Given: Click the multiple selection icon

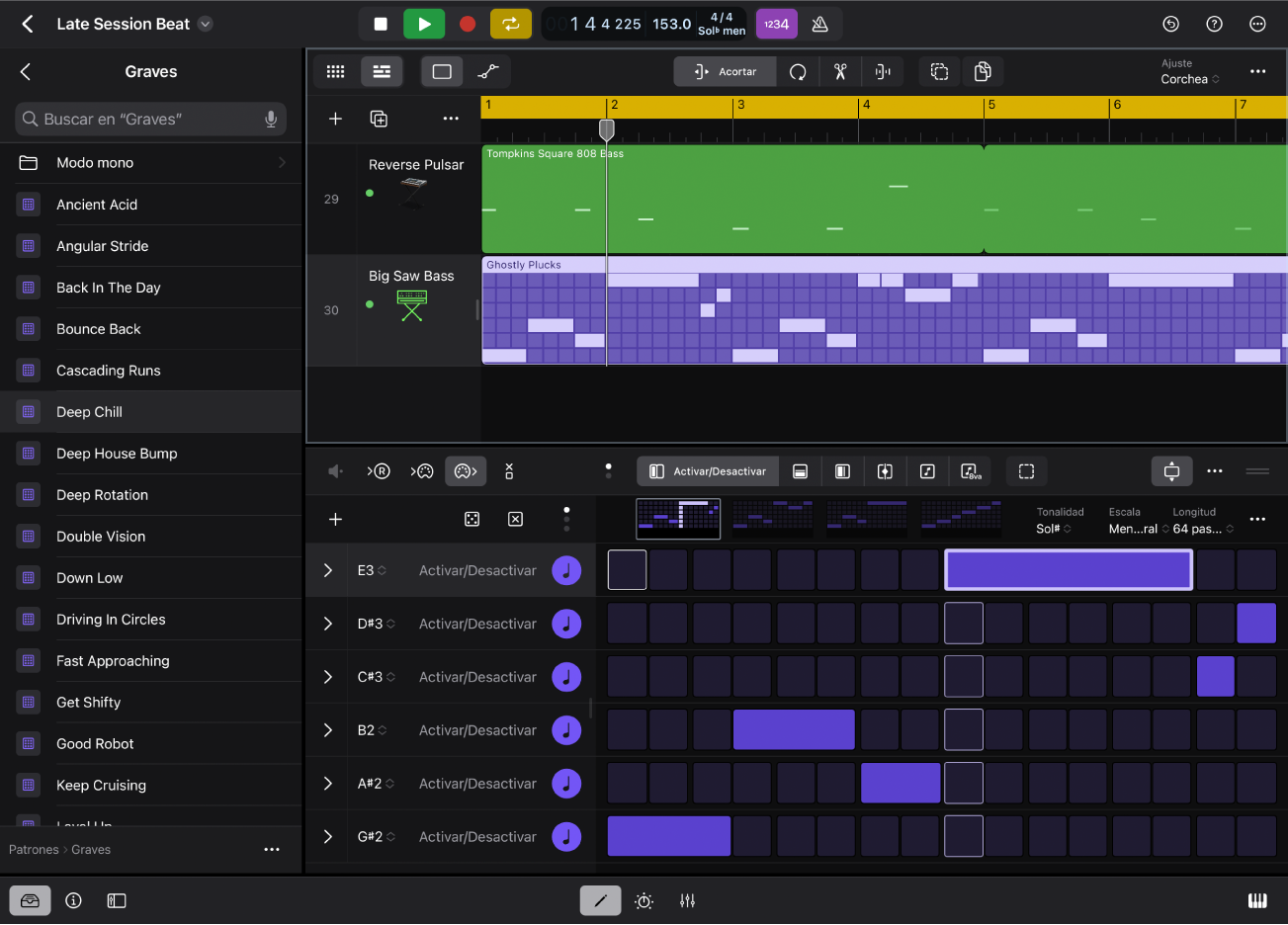Looking at the screenshot, I should [940, 71].
